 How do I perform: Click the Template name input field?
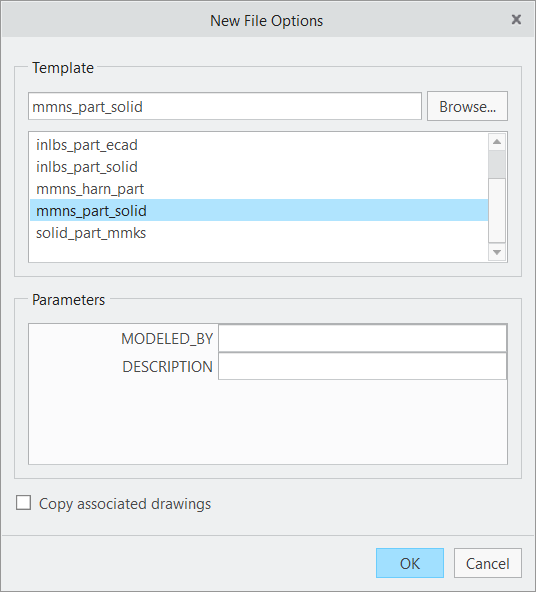(225, 106)
